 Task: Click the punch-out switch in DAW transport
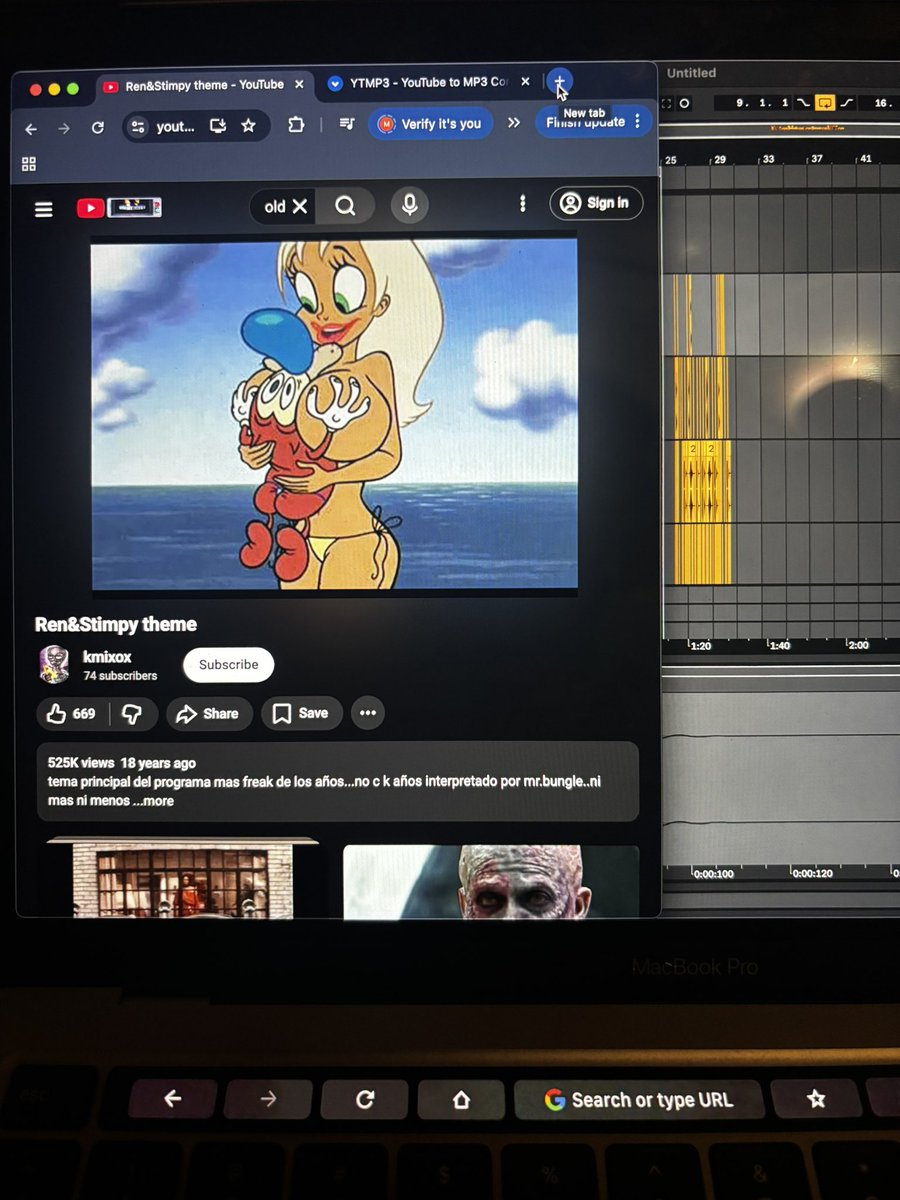847,103
